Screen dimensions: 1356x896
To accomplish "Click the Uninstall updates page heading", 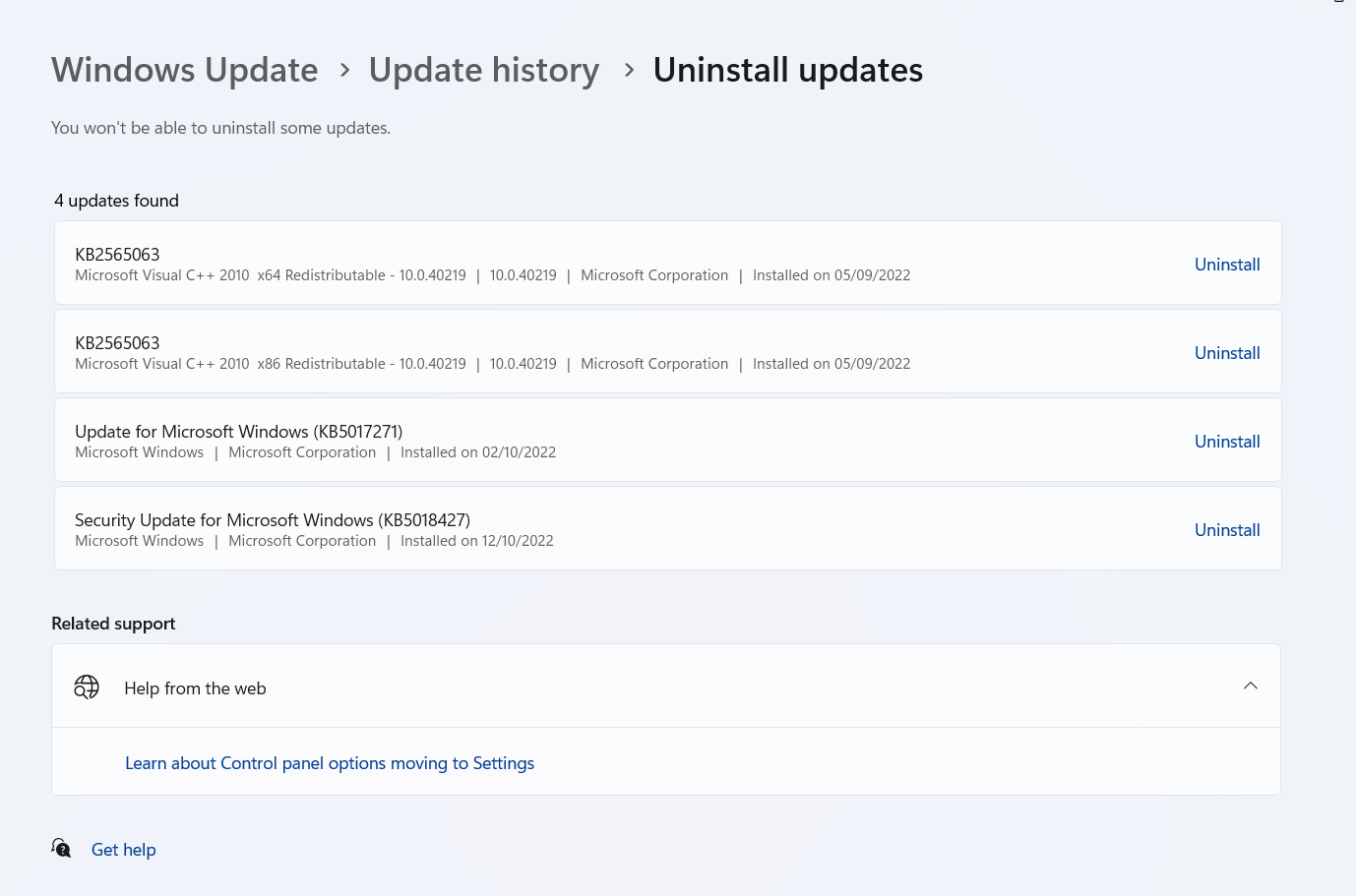I will click(x=787, y=70).
